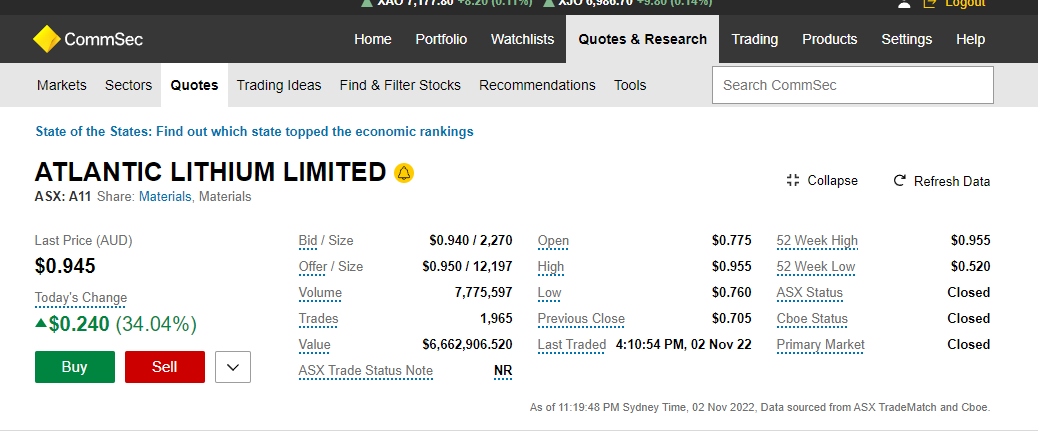Click the Offer / Size label
Viewport: 1038px width, 437px height.
click(x=331, y=267)
